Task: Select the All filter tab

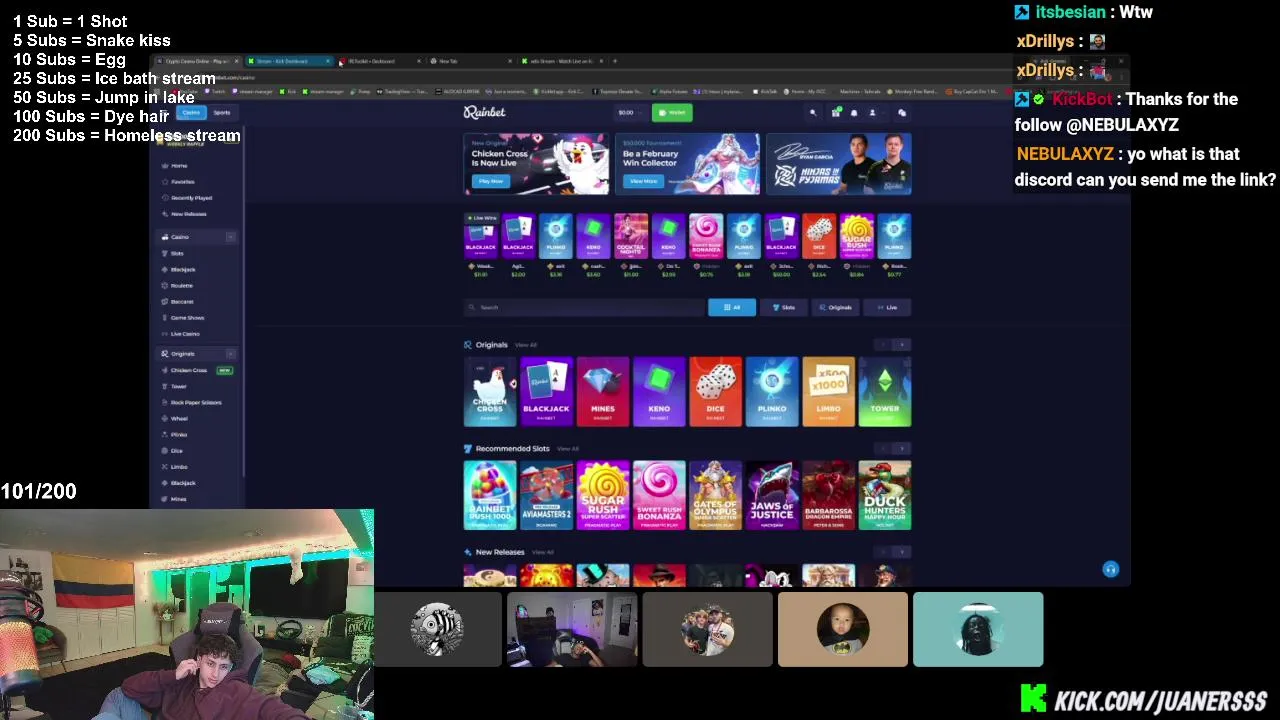Action: tap(732, 307)
